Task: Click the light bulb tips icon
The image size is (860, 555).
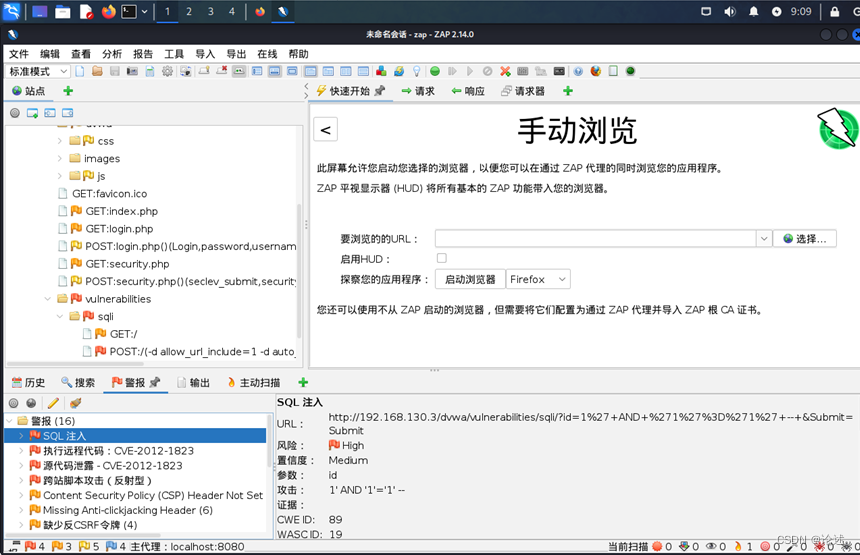Action: [416, 71]
